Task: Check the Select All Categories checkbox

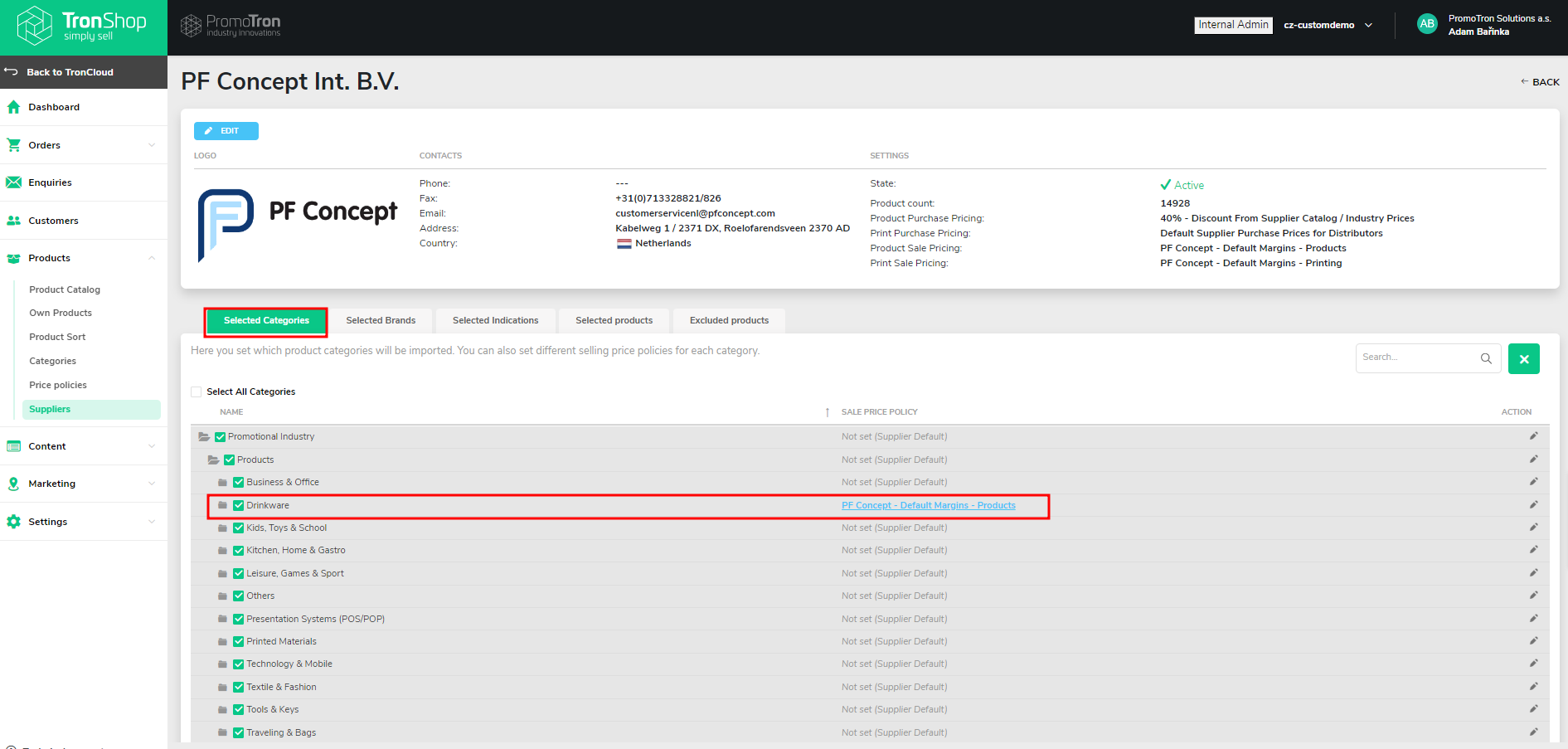Action: [197, 392]
